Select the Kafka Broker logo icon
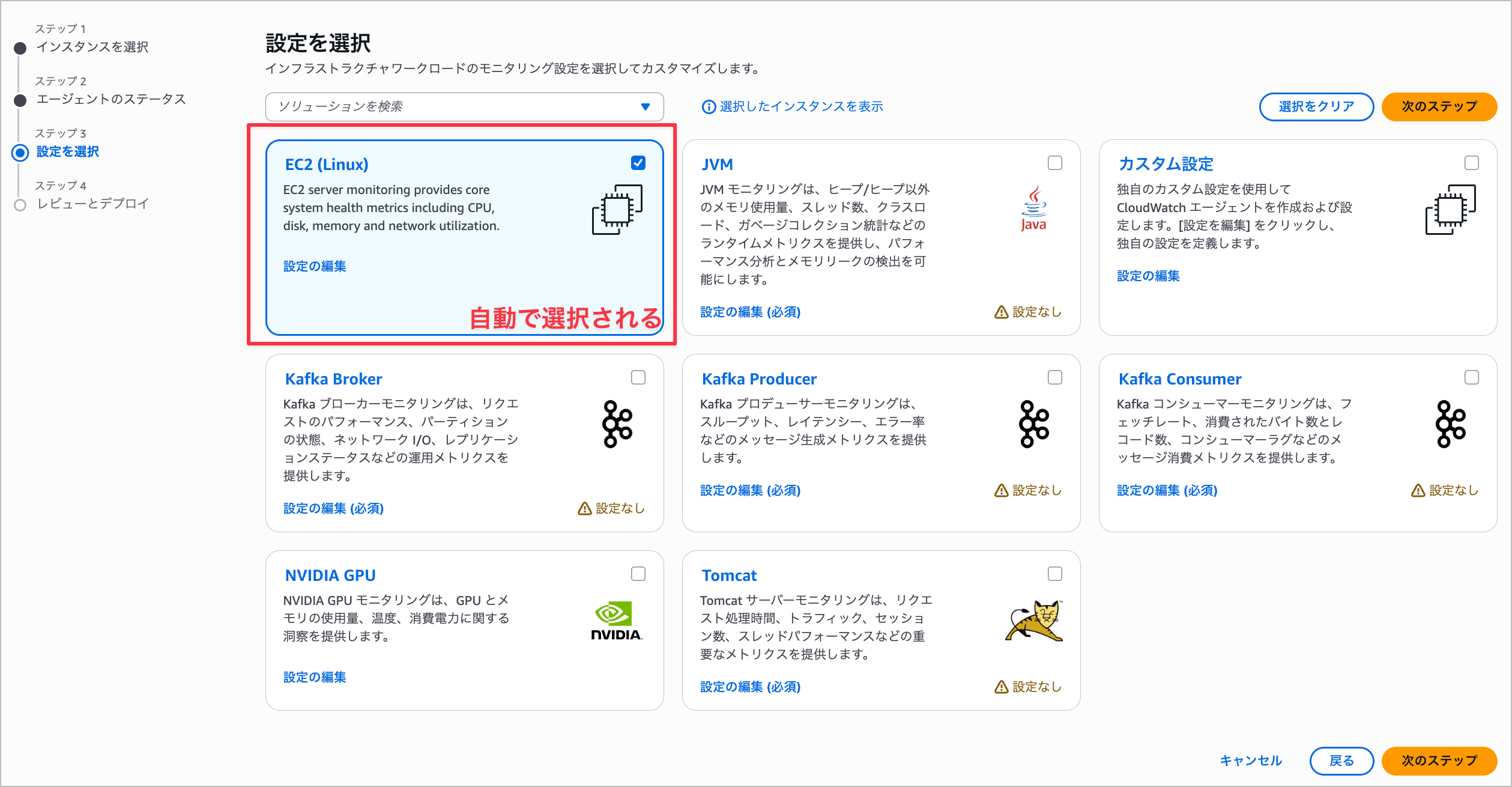This screenshot has width=1512, height=787. click(x=616, y=424)
